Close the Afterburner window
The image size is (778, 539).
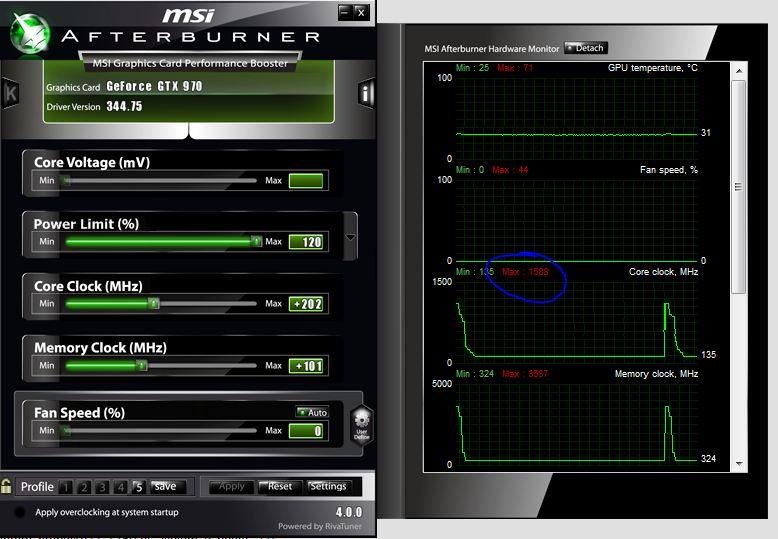[361, 12]
